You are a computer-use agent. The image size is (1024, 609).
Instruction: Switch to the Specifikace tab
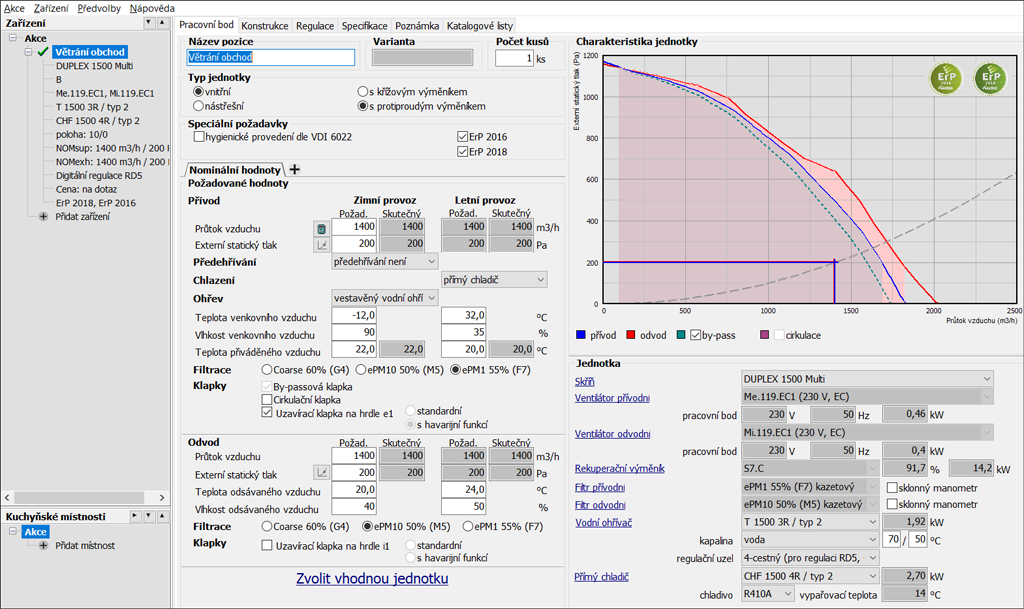point(364,25)
